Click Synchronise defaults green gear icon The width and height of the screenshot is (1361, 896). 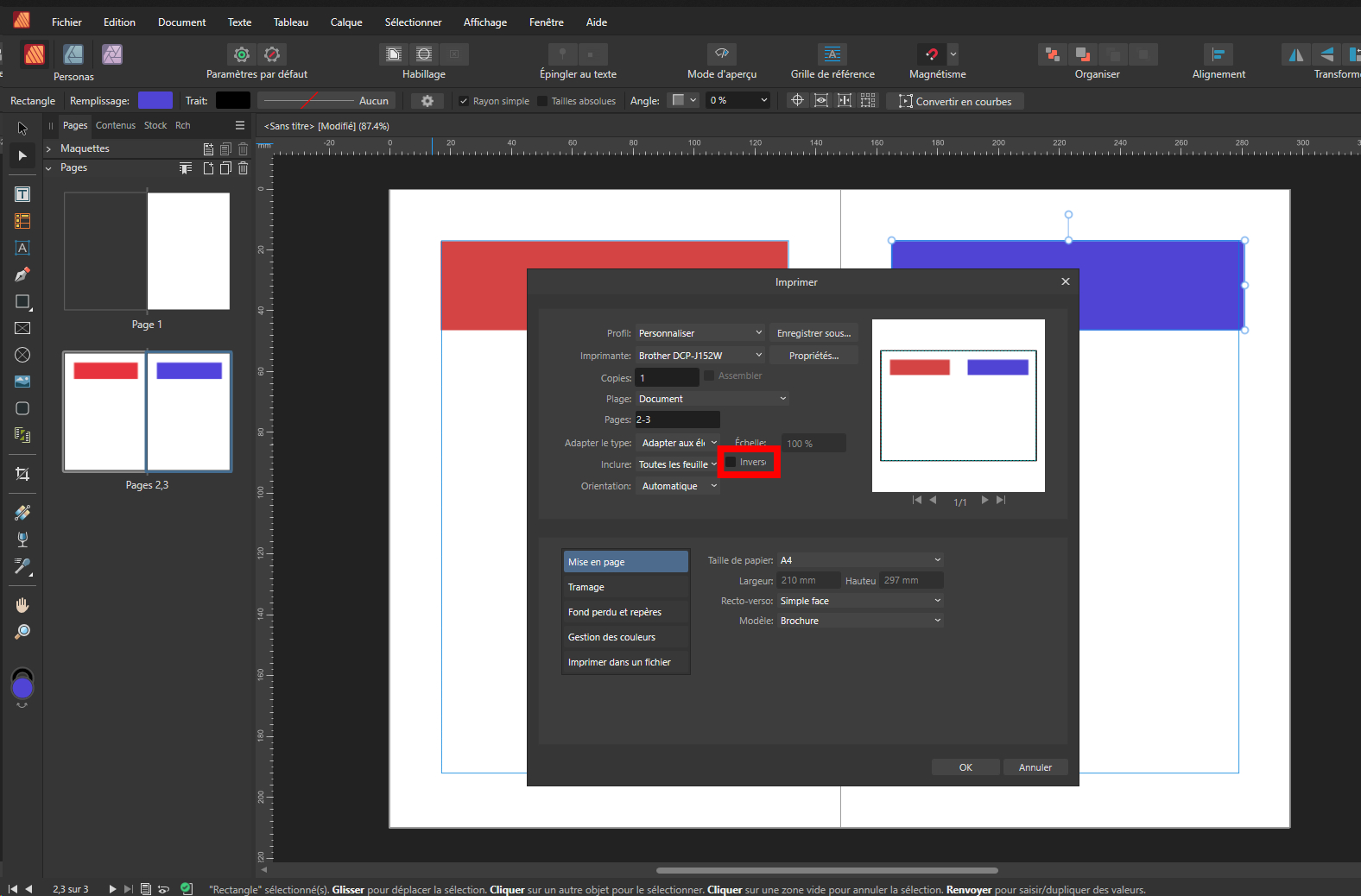point(242,54)
